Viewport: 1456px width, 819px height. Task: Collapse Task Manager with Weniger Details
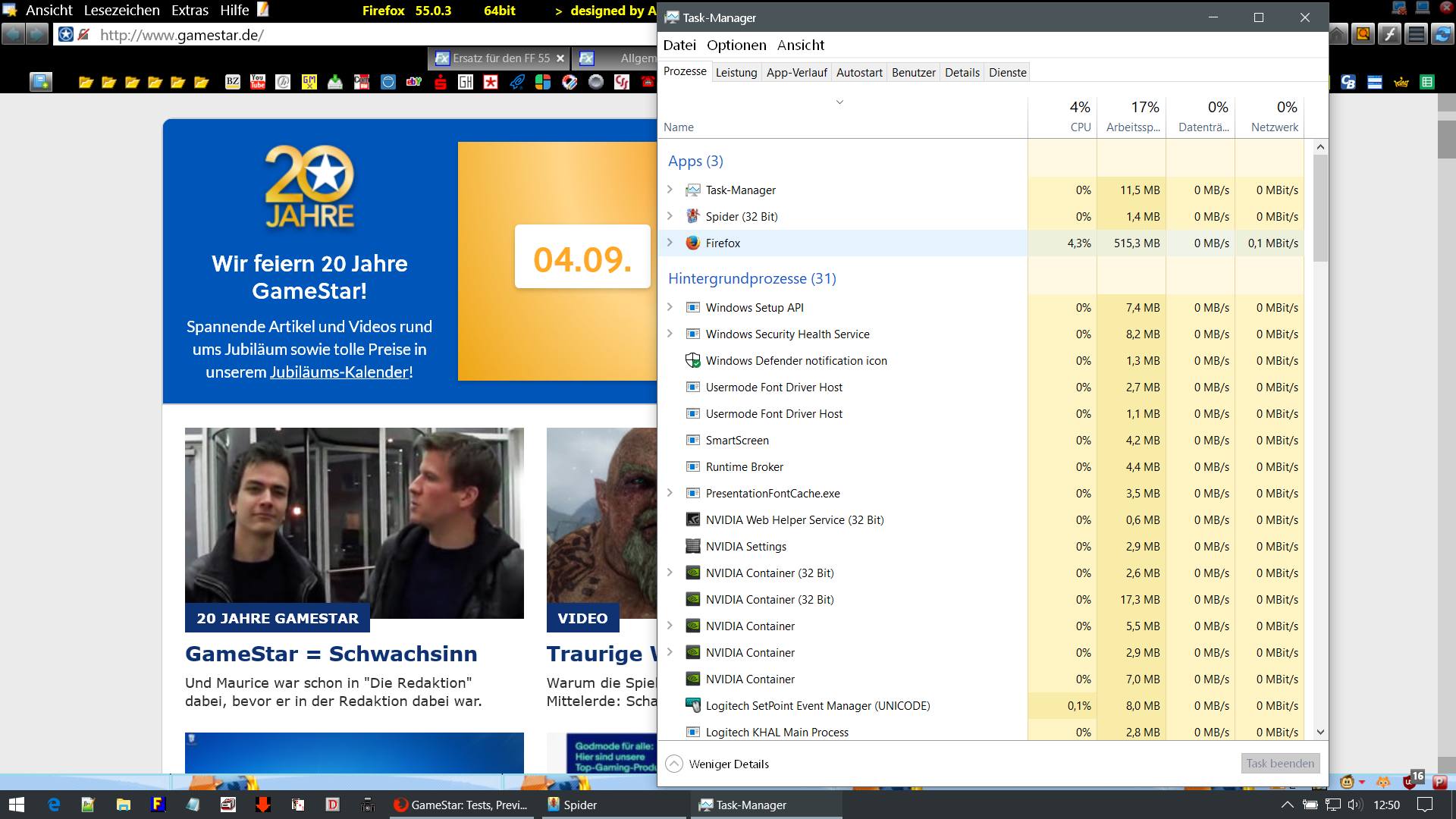click(717, 764)
